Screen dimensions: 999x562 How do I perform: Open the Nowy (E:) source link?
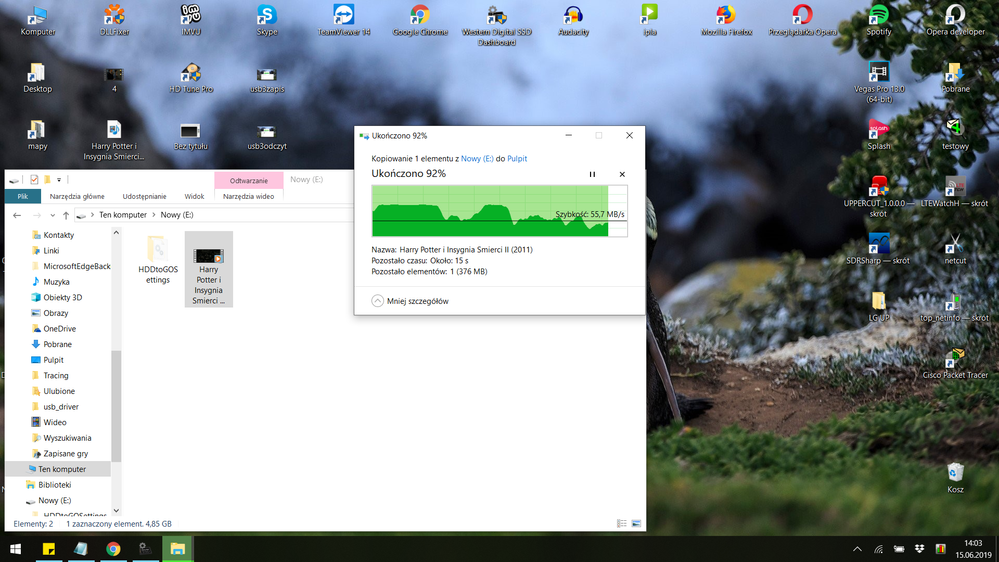[x=477, y=159]
